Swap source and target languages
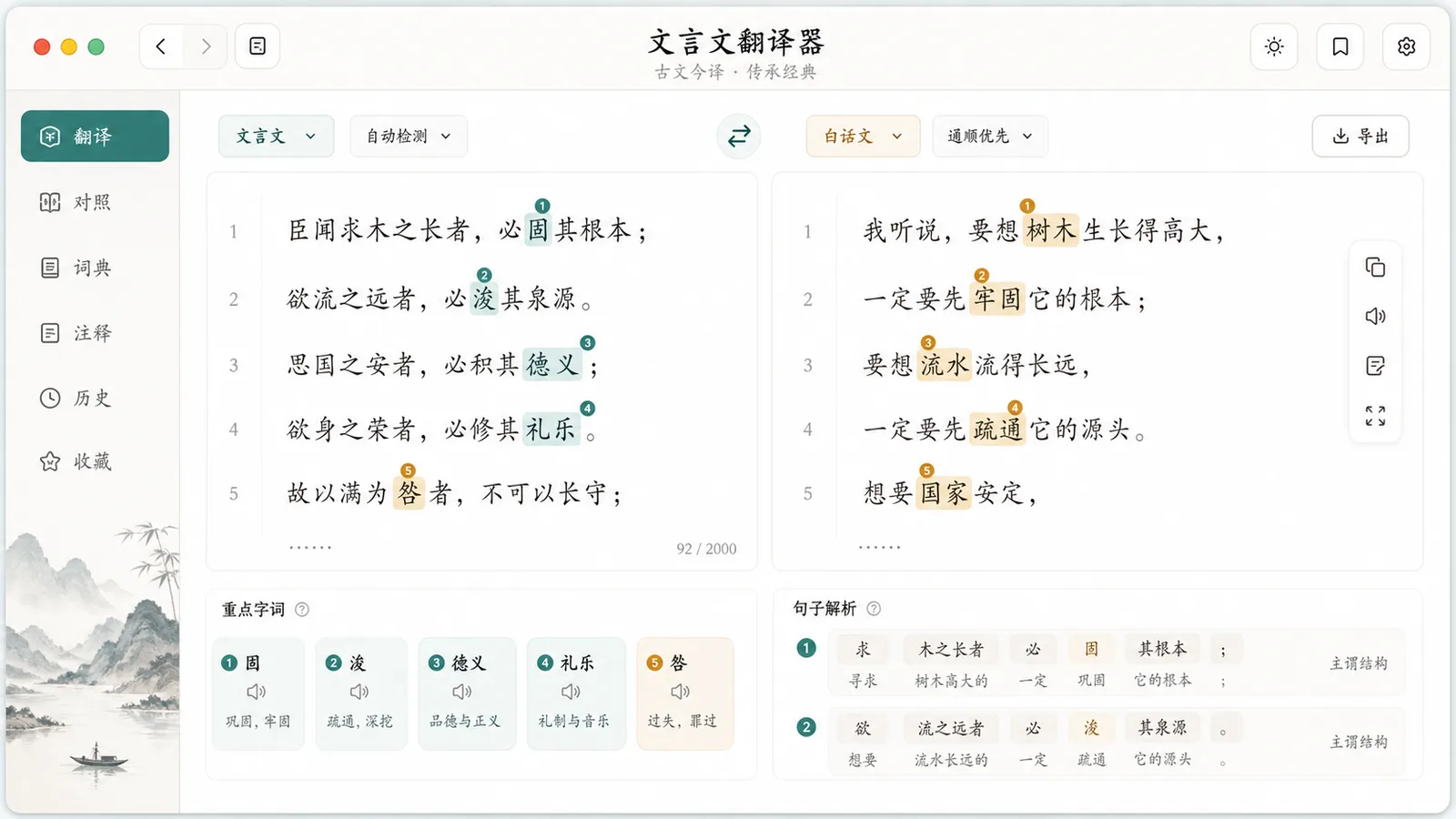1456x819 pixels. [739, 136]
